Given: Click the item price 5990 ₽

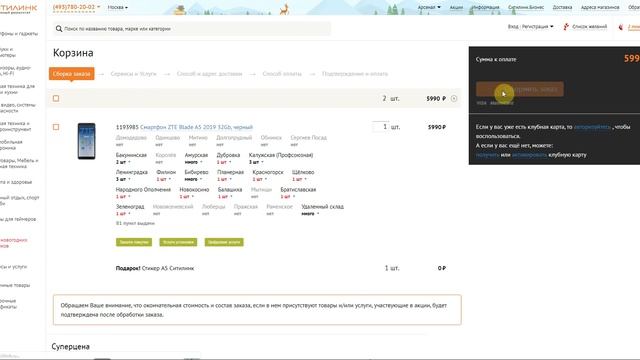Looking at the screenshot, I should tap(437, 127).
